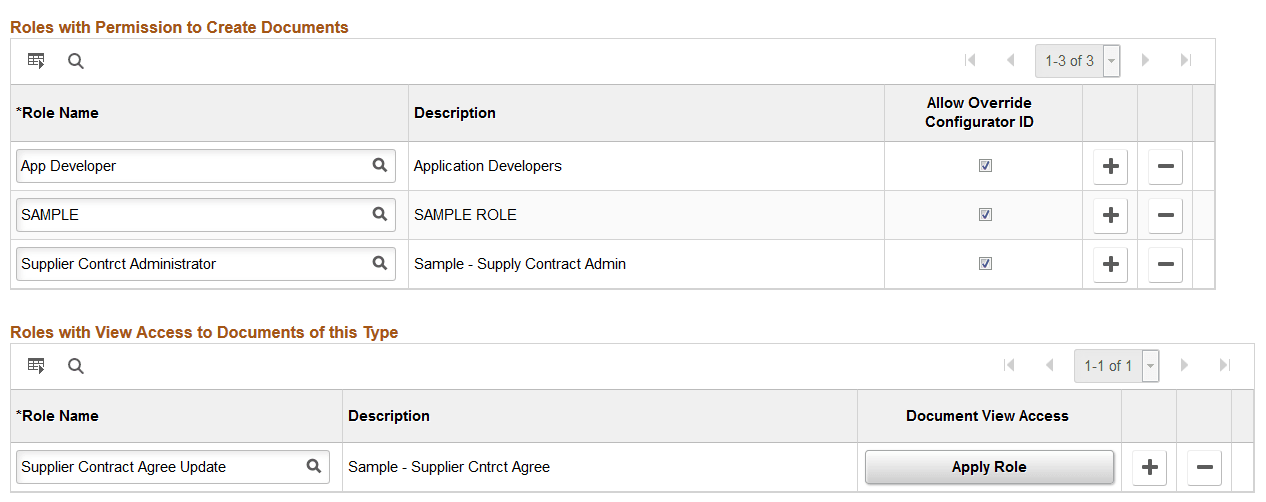Screen dimensions: 1266x502
Task: Open lookup for Supplier Contract Agree Update
Action: pos(314,466)
